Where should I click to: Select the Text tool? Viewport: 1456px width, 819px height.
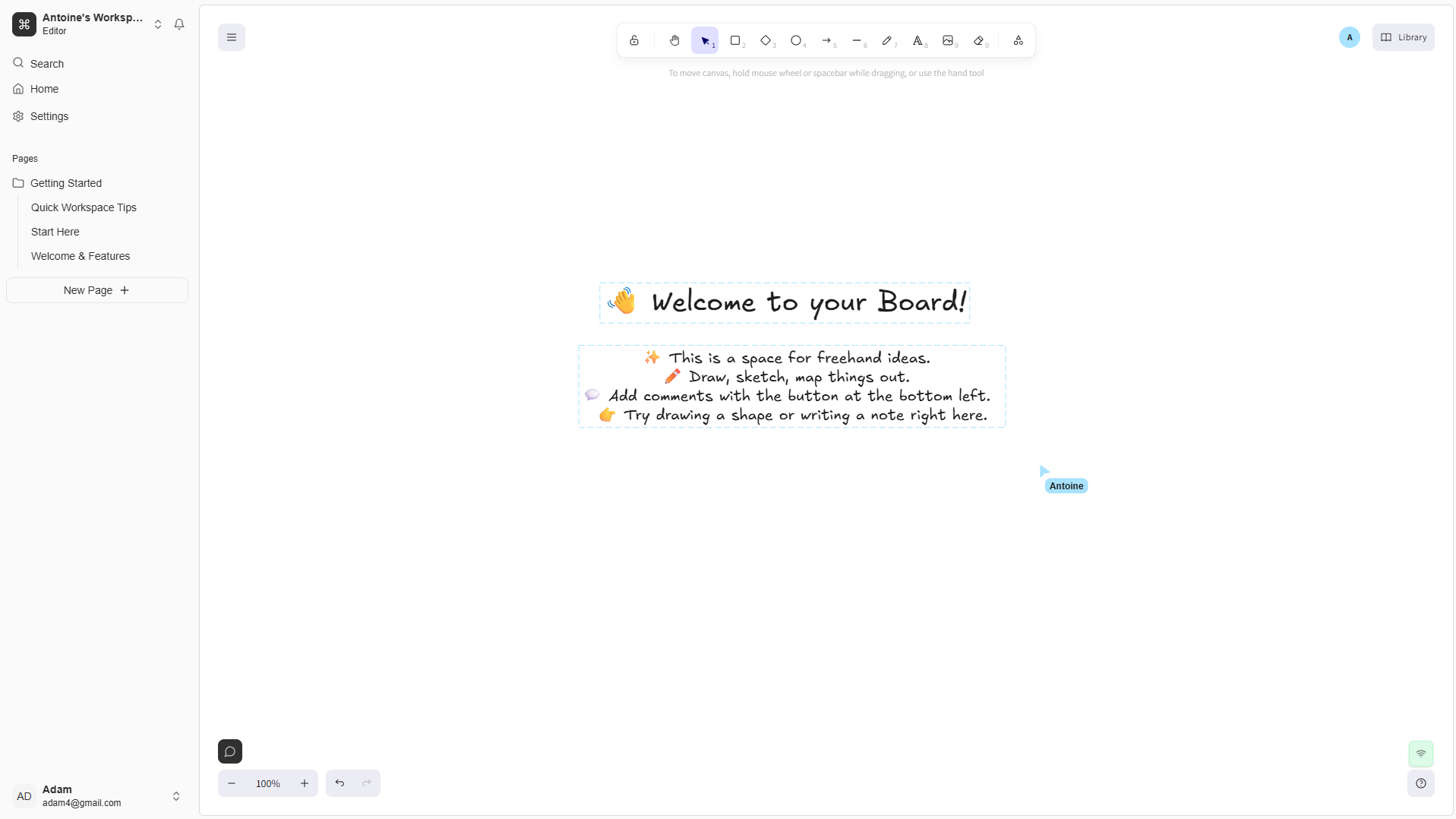[x=918, y=40]
